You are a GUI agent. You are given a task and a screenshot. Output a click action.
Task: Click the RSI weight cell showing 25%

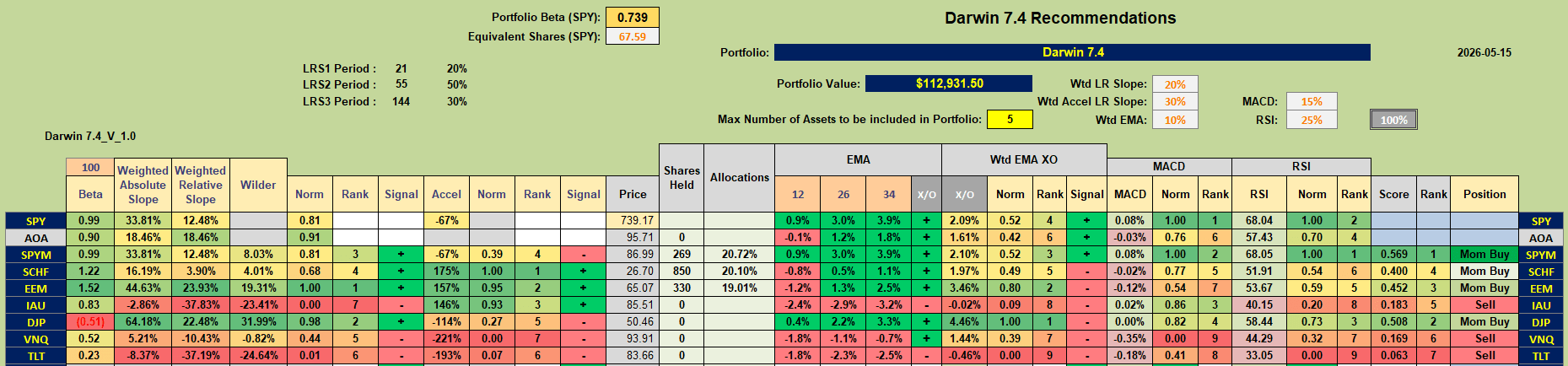1312,120
